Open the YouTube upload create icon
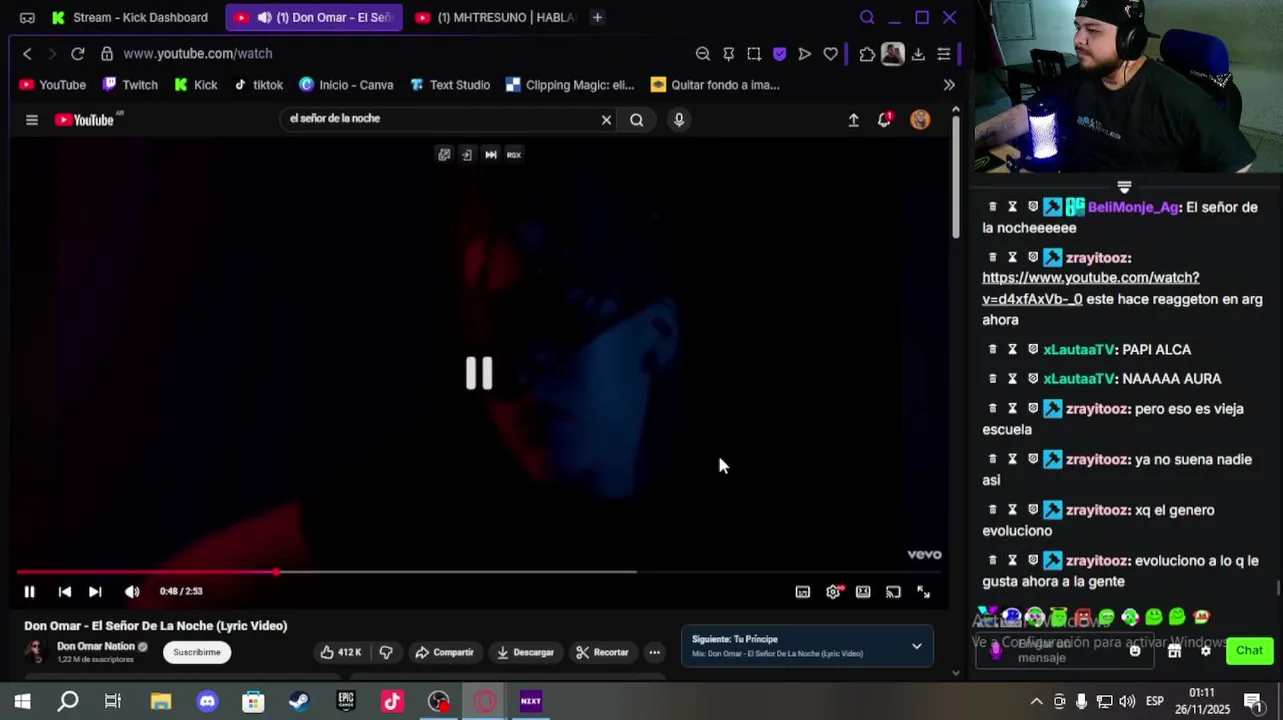Image resolution: width=1283 pixels, height=720 pixels. coord(853,120)
